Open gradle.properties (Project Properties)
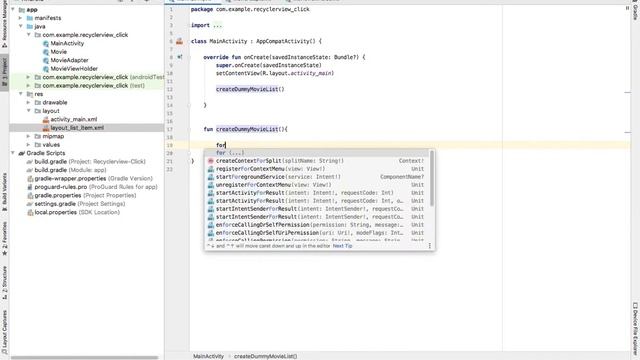Image resolution: width=640 pixels, height=360 pixels. pos(85,196)
